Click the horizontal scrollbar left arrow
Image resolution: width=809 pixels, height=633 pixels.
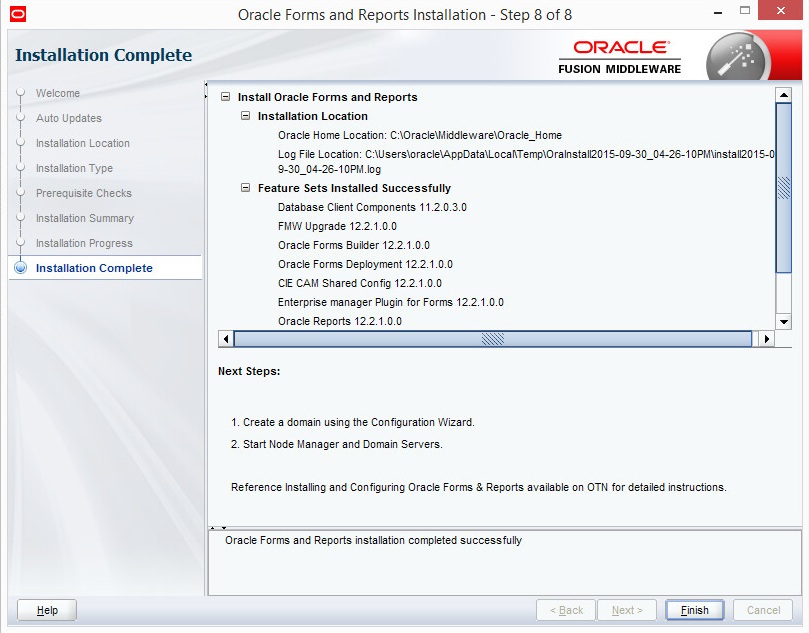point(226,339)
